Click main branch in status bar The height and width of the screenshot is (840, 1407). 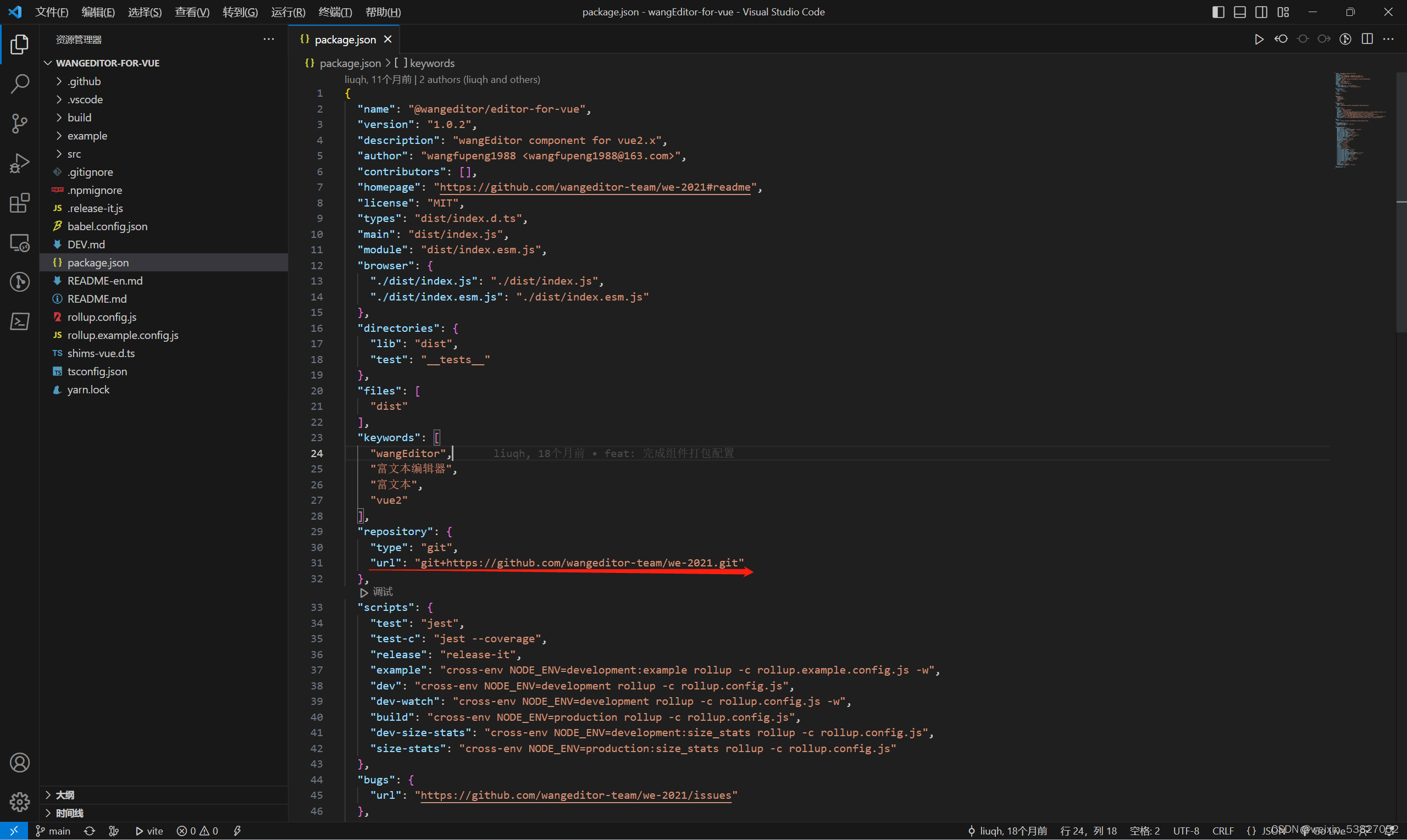[x=53, y=830]
